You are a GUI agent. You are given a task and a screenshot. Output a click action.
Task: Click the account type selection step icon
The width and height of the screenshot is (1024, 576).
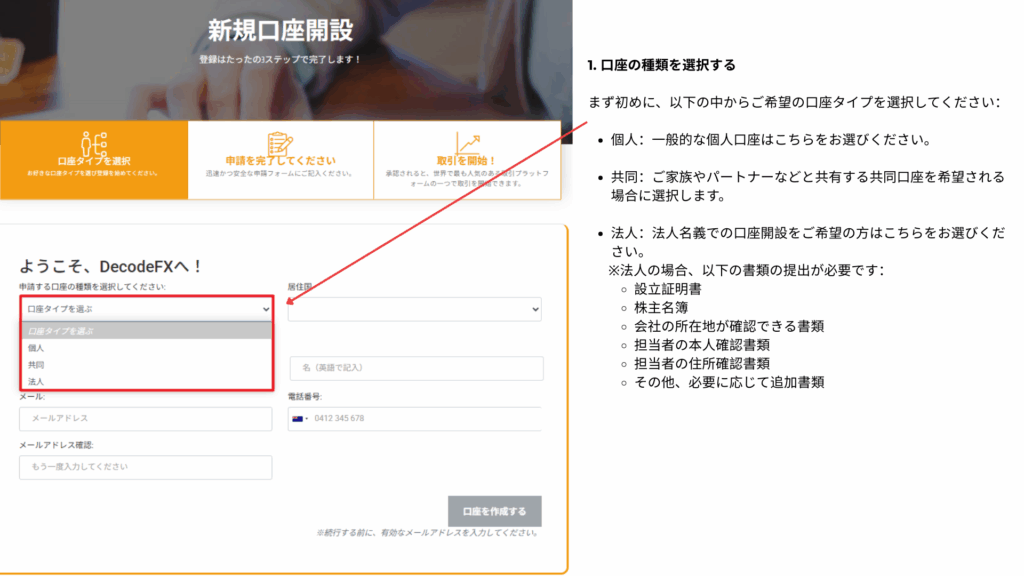[x=95, y=141]
